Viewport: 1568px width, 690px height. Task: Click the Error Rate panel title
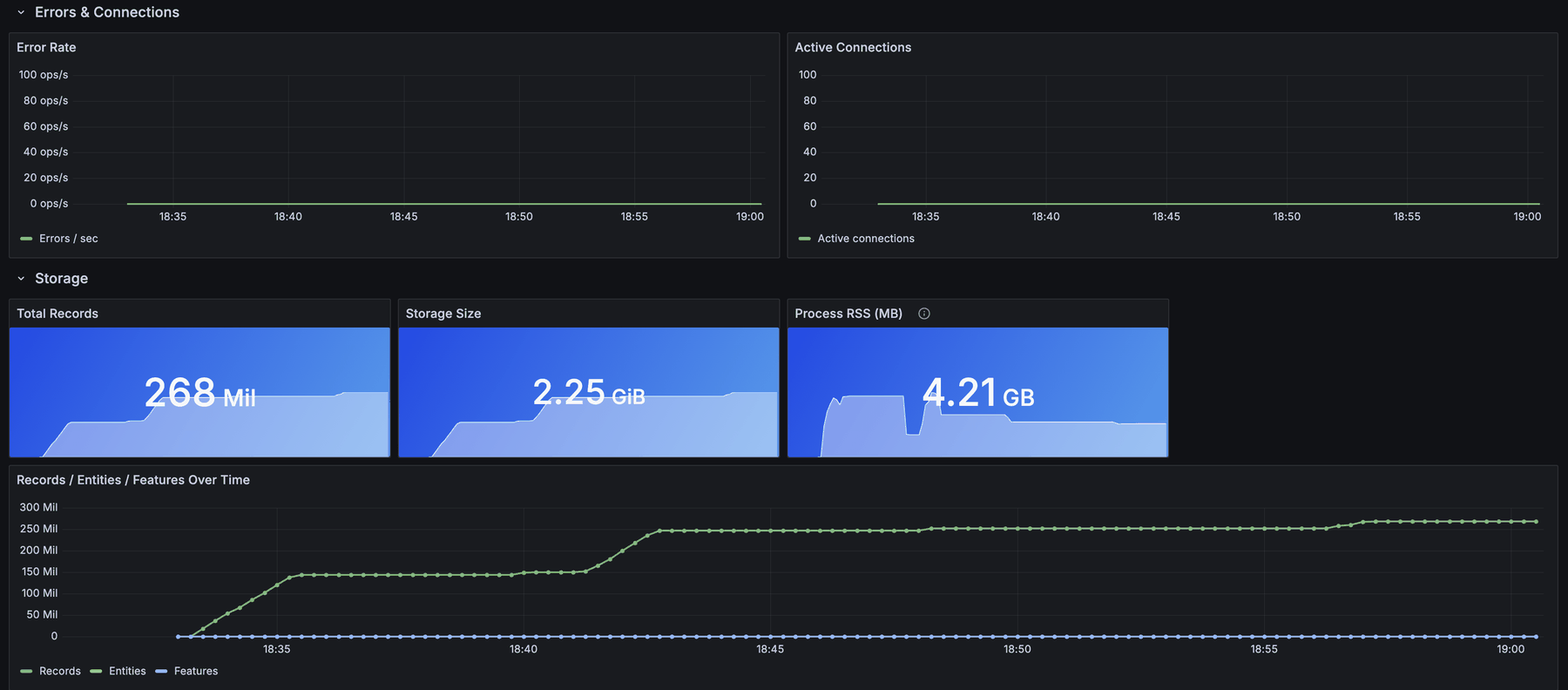[x=46, y=47]
